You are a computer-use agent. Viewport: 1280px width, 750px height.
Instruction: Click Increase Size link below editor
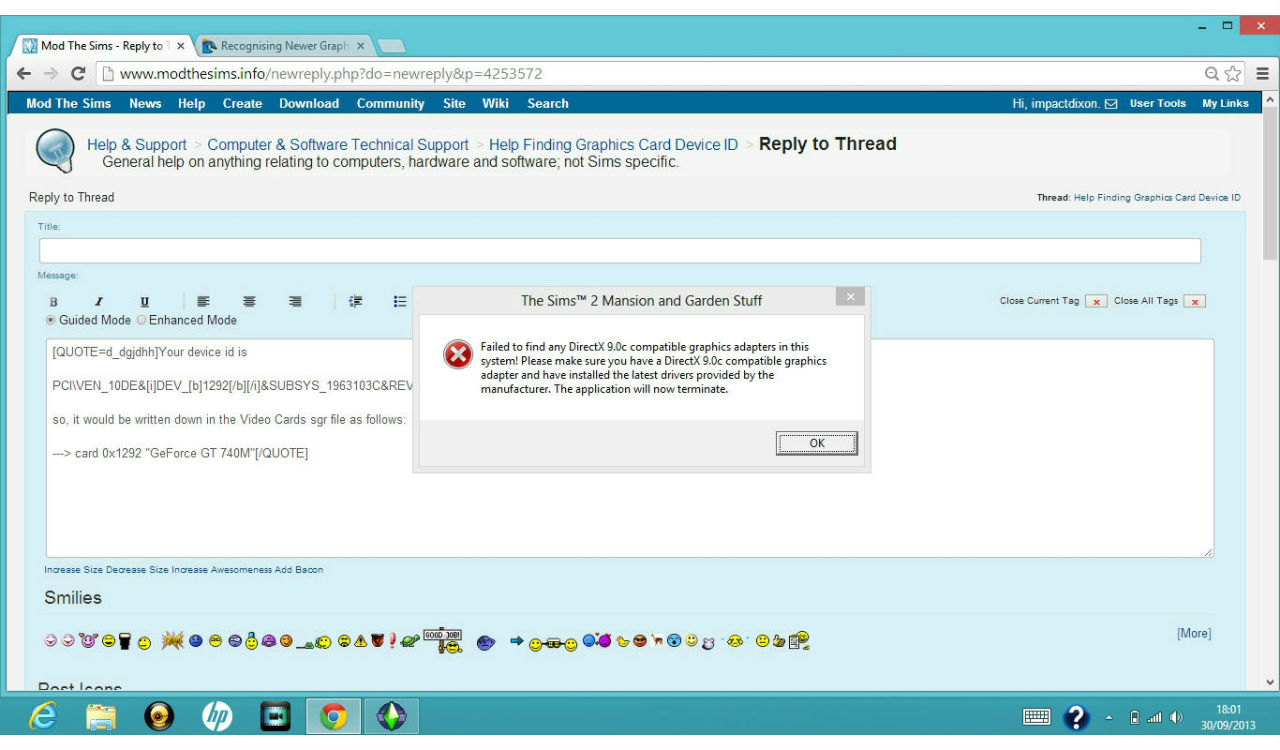(73, 570)
